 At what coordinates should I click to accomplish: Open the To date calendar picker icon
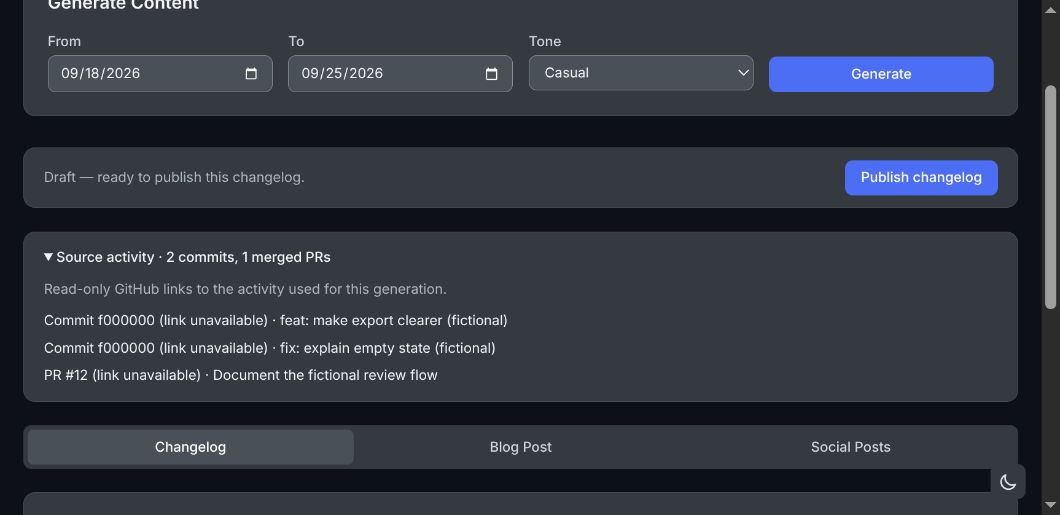coord(491,74)
